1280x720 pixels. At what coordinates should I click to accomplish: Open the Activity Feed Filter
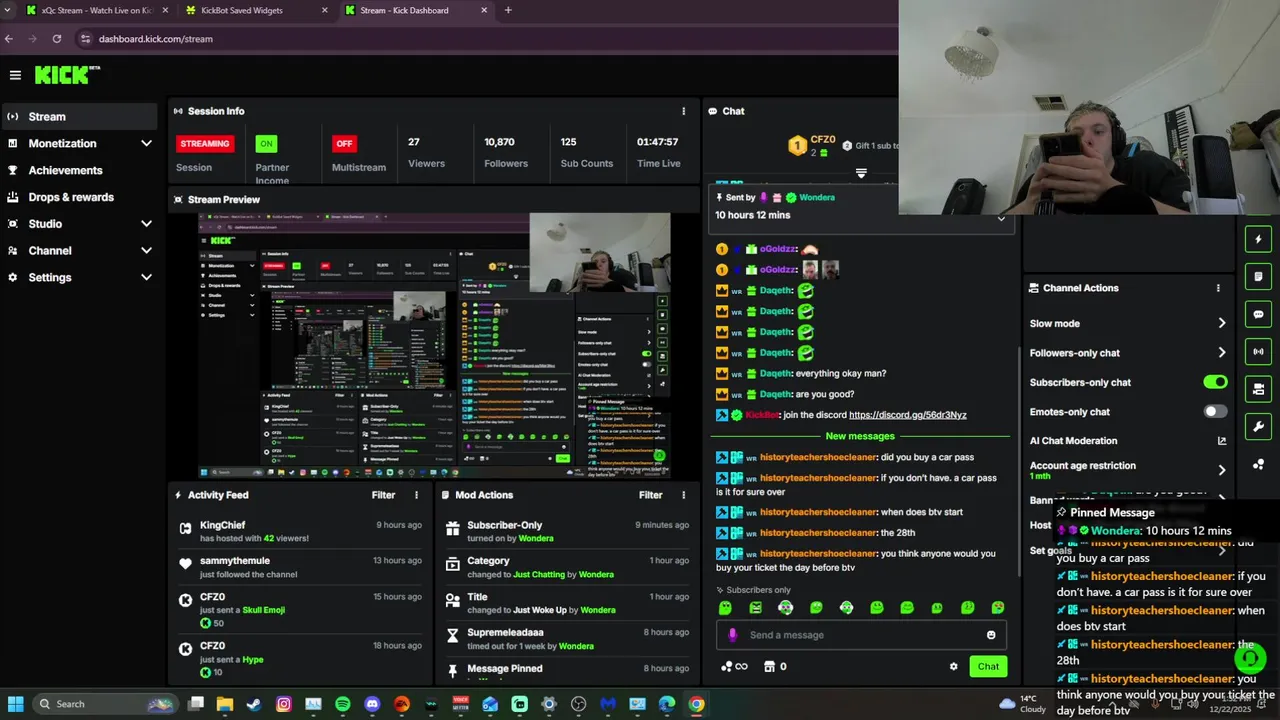[x=384, y=495]
